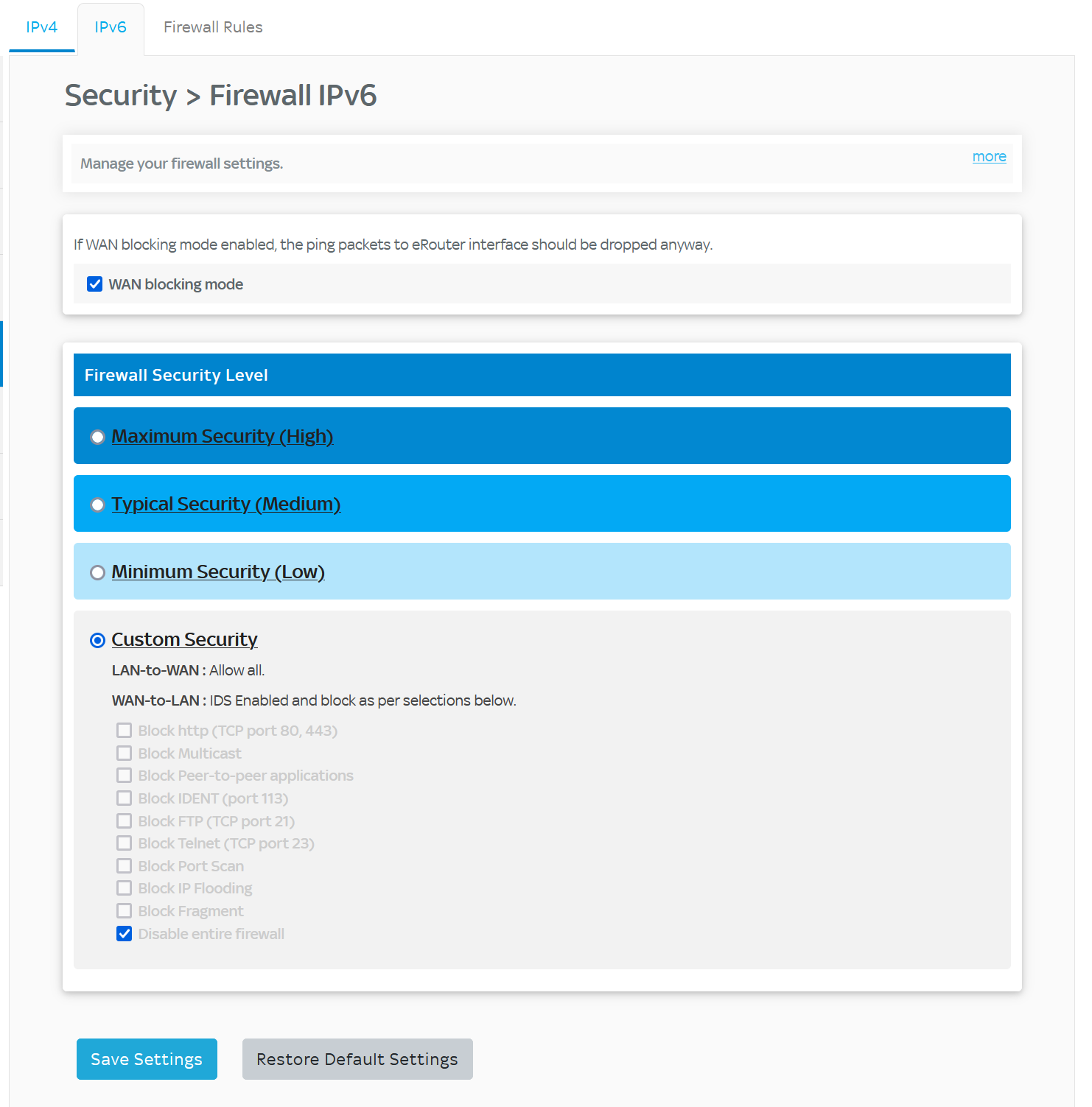The image size is (1092, 1107).
Task: Enable Block Peer-to-peer applications
Action: point(124,775)
